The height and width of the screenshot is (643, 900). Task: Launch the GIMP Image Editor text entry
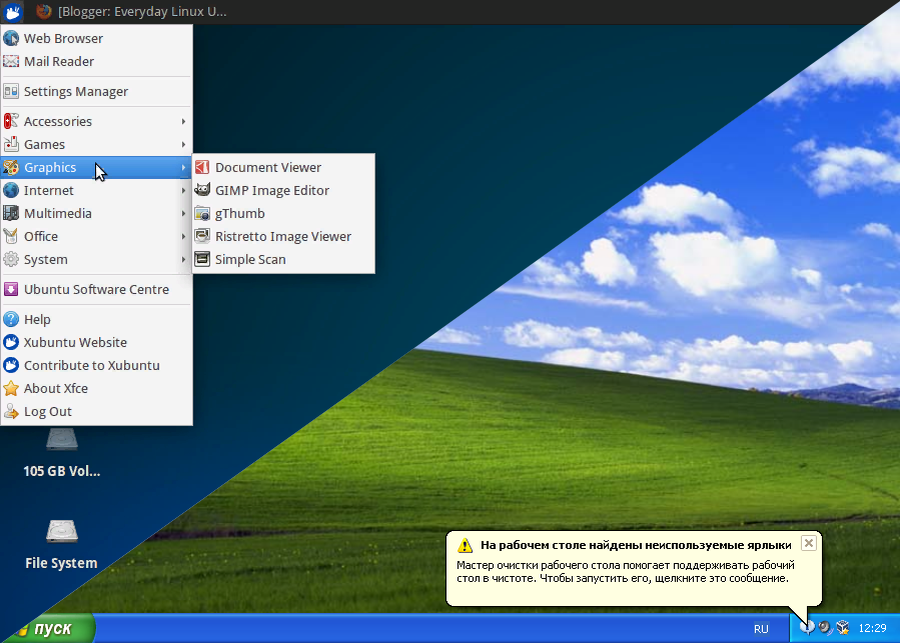pyautogui.click(x=272, y=191)
